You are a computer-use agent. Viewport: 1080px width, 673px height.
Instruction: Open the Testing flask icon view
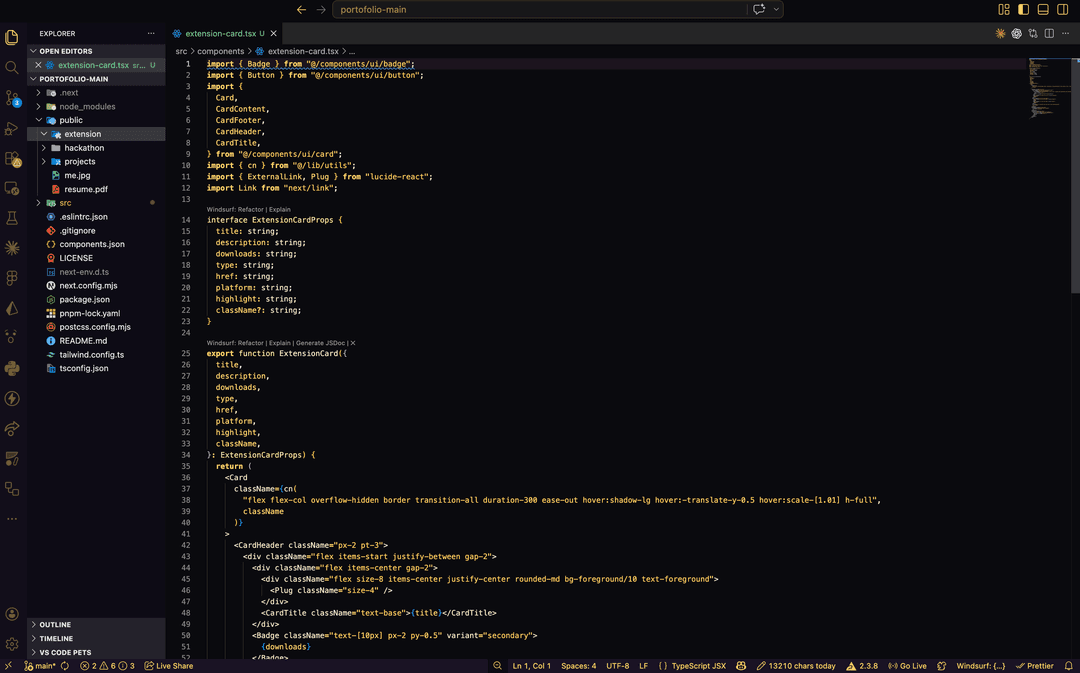[12, 217]
